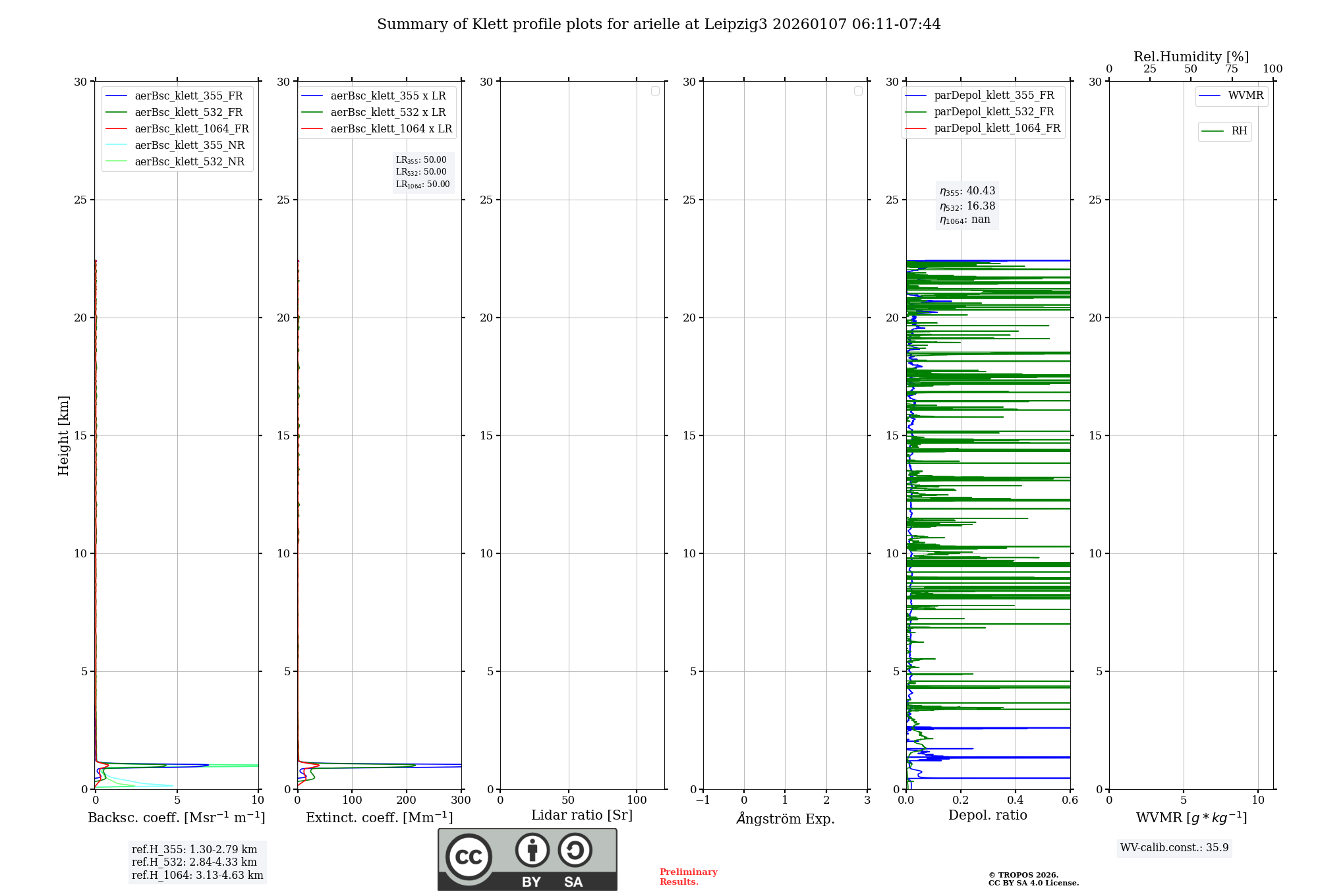Click the Creative Commons CC logo icon
This screenshot has width=1318, height=896.
469,857
